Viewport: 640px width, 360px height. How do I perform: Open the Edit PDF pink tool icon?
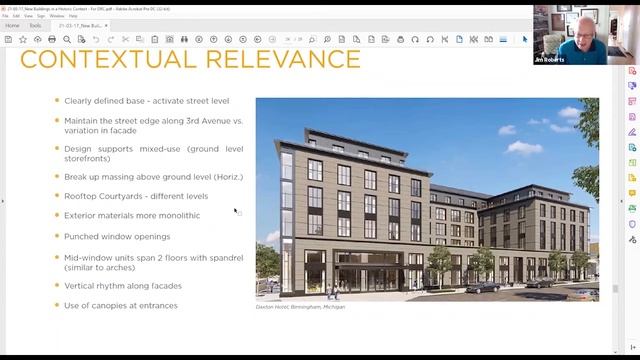point(632,101)
